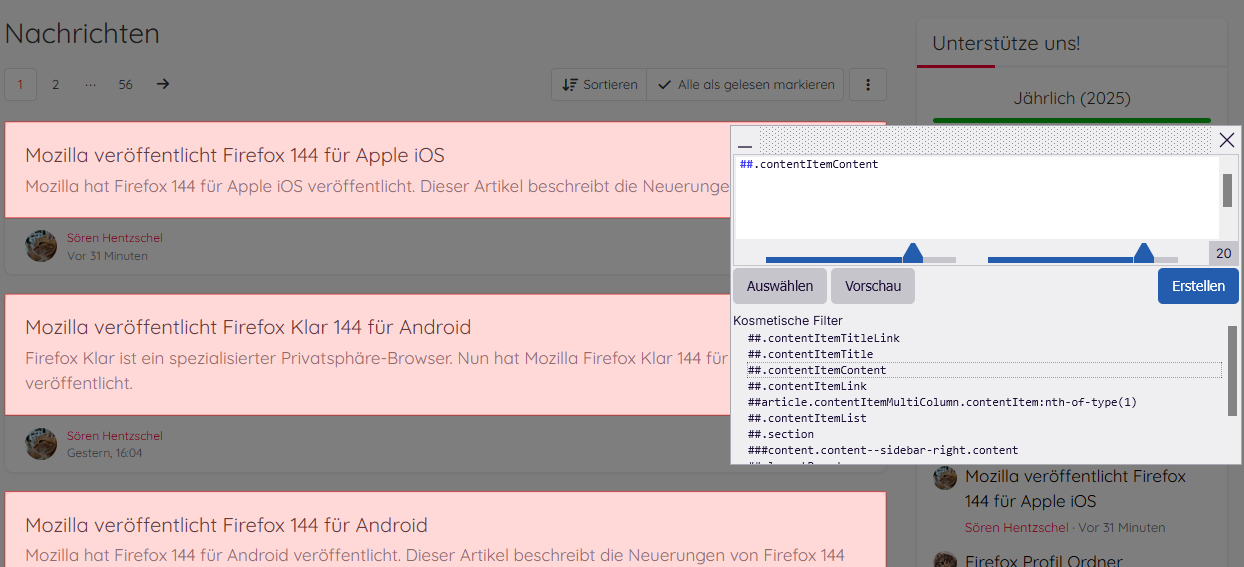This screenshot has width=1244, height=567.
Task: Click avatar next to sidebar Firefox 144 iOS entry
Action: tap(945, 478)
